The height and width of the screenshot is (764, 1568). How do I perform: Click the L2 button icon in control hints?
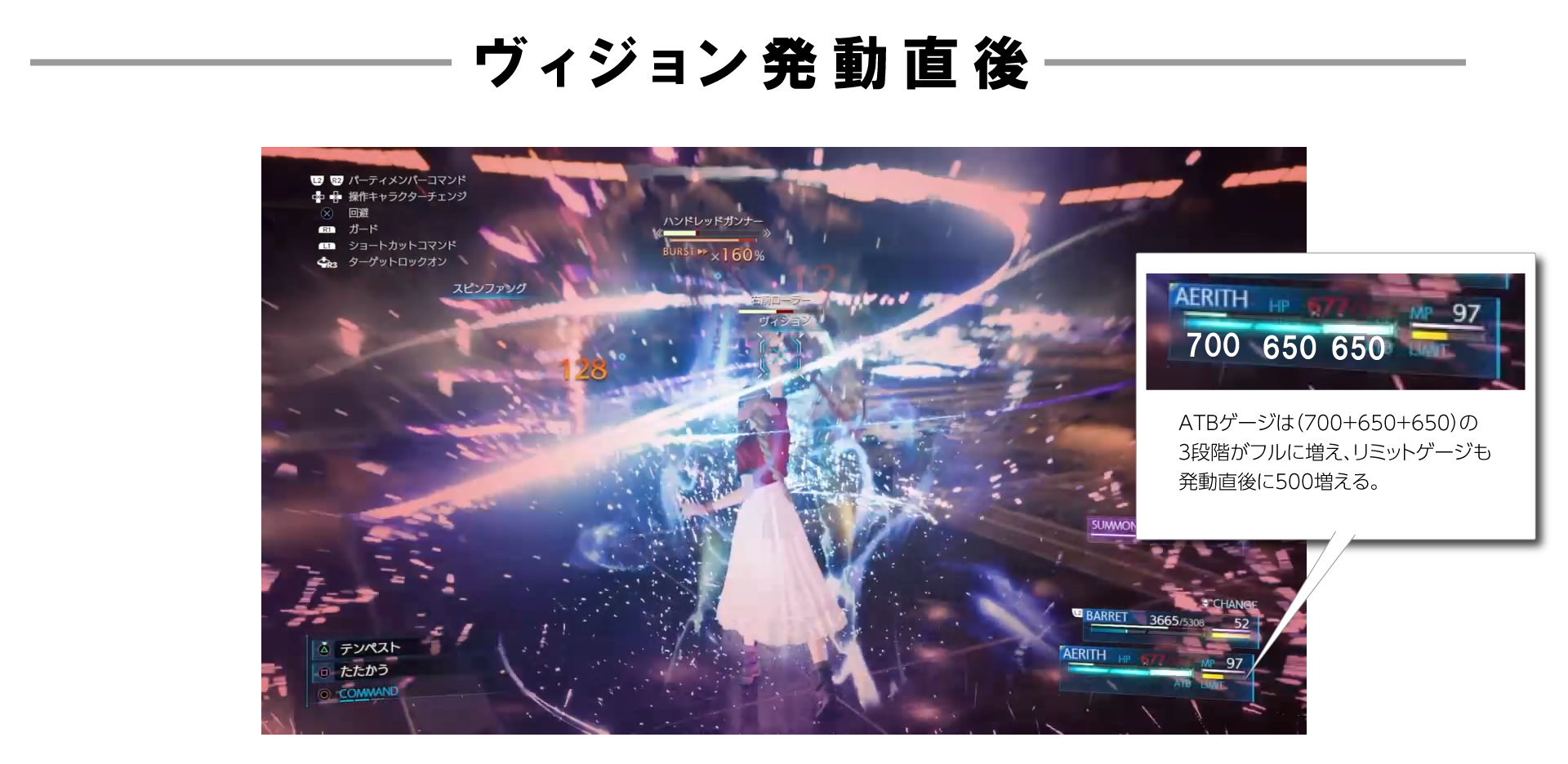coord(318,180)
